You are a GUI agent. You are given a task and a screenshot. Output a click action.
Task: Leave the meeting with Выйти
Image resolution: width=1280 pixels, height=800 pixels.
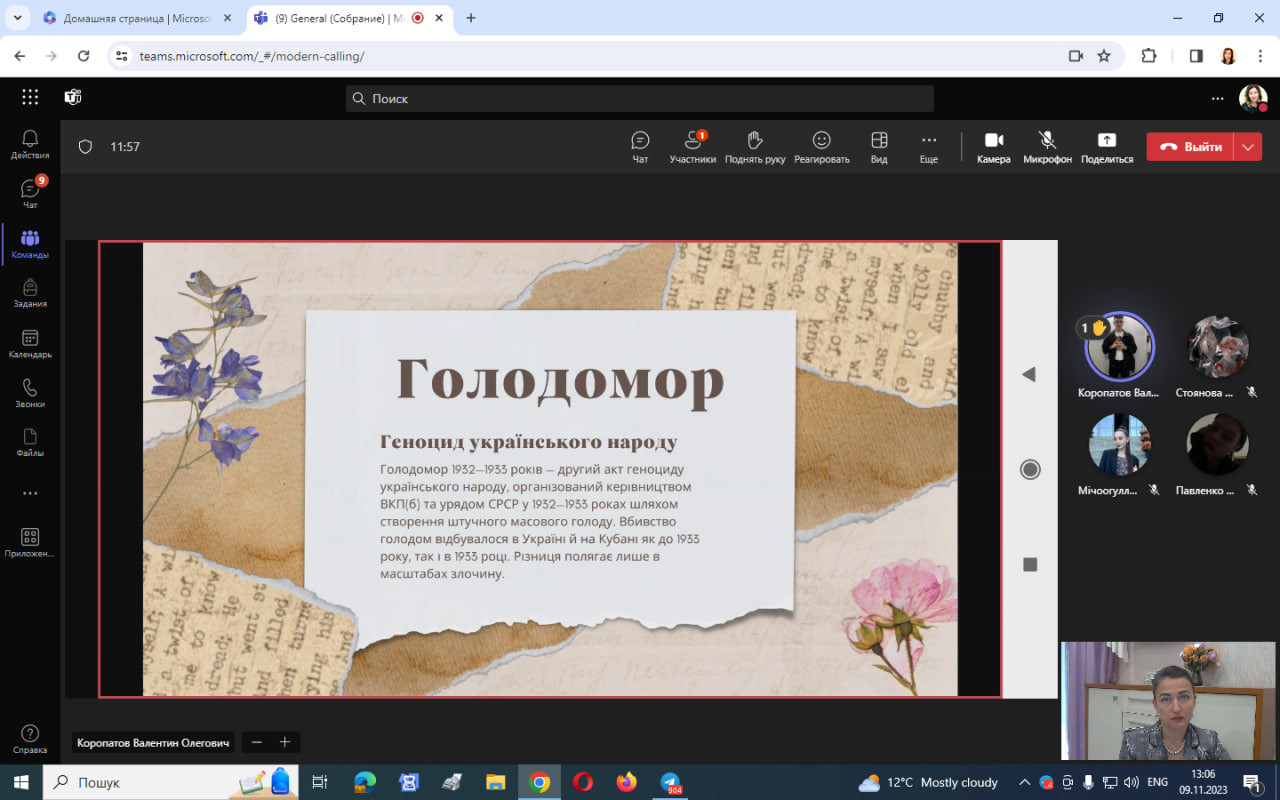(1190, 147)
